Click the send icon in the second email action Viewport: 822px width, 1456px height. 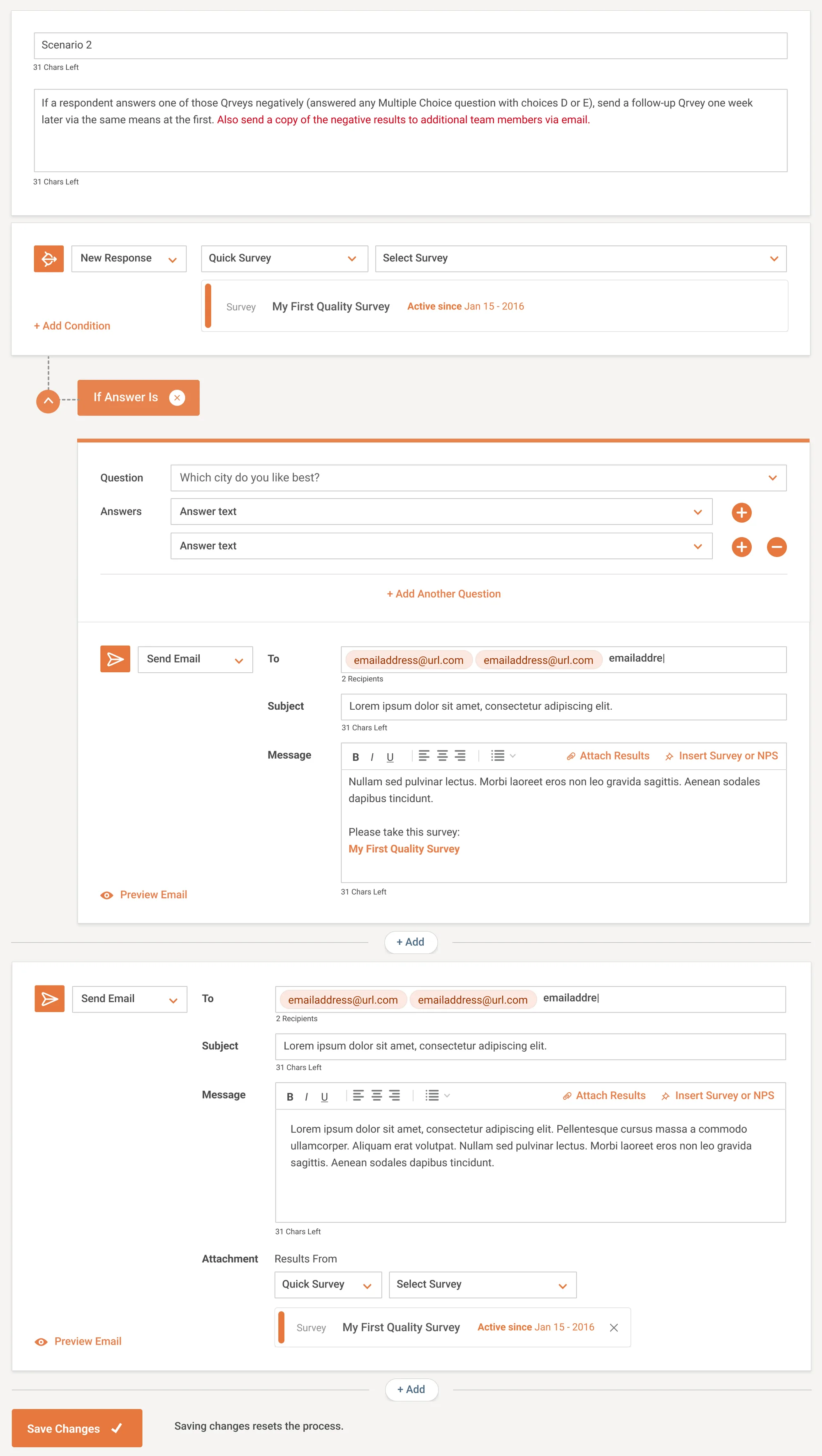click(x=50, y=998)
